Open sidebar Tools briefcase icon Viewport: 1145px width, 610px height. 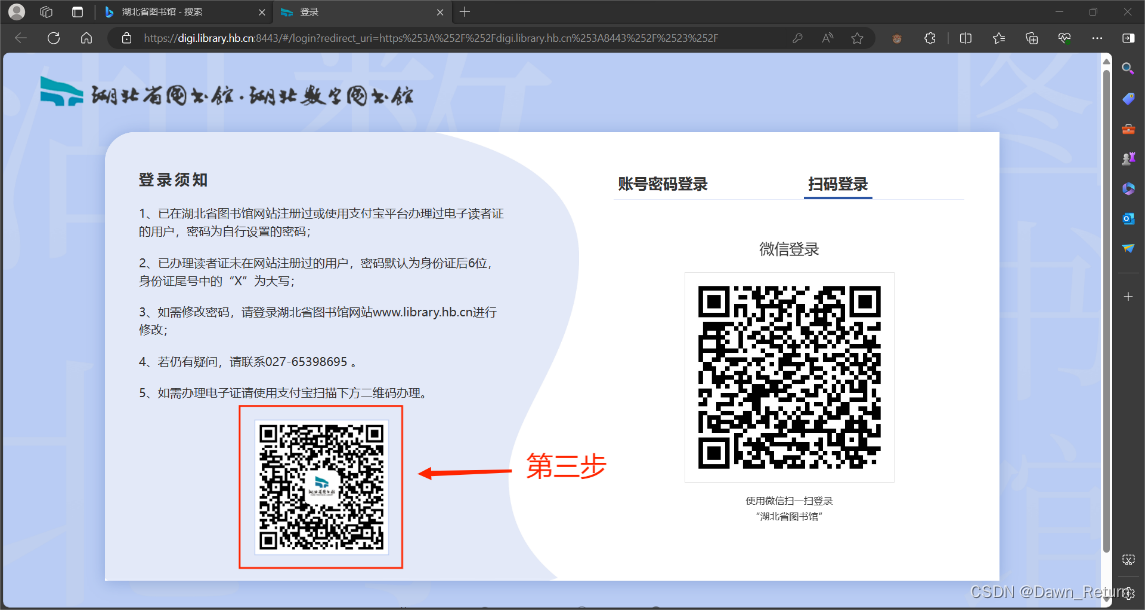click(1128, 129)
